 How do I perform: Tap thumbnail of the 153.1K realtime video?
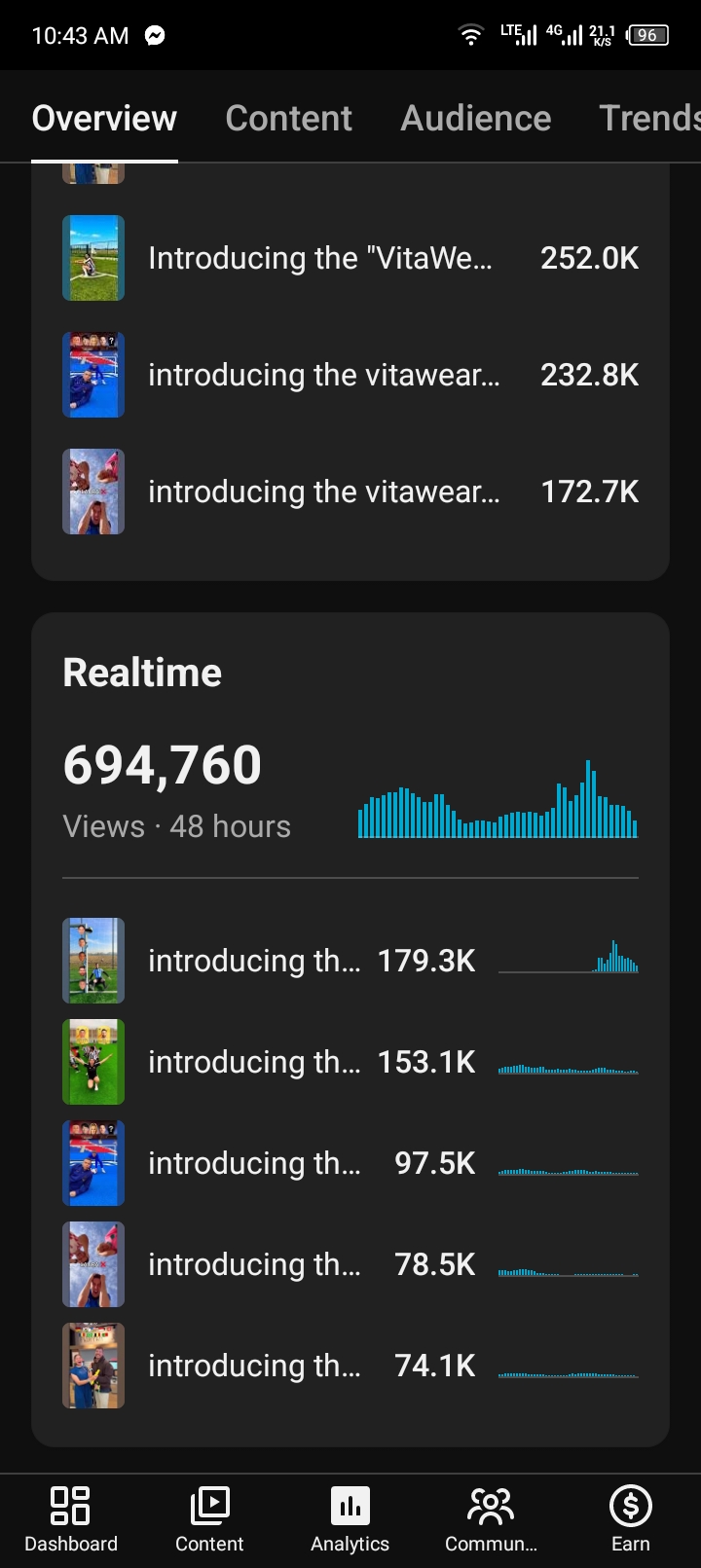point(93,1062)
